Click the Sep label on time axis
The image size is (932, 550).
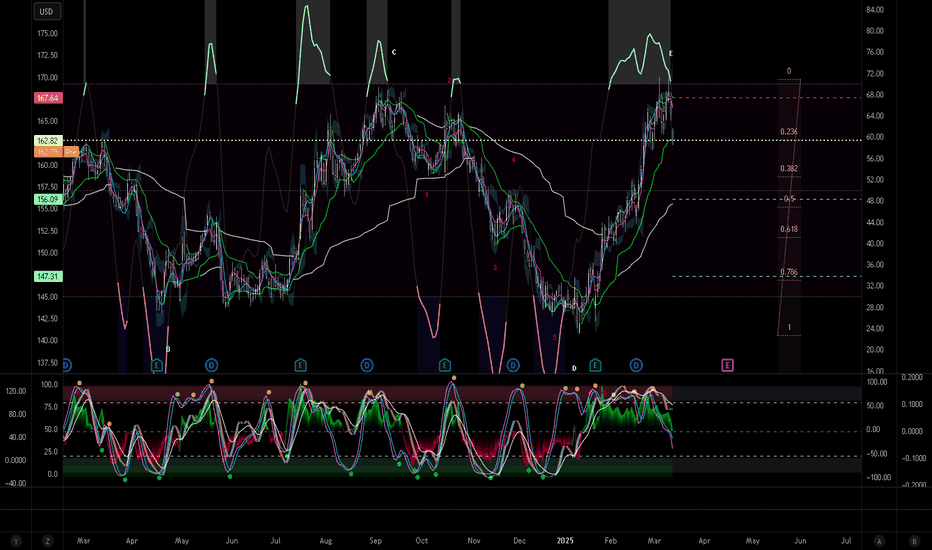tap(376, 541)
